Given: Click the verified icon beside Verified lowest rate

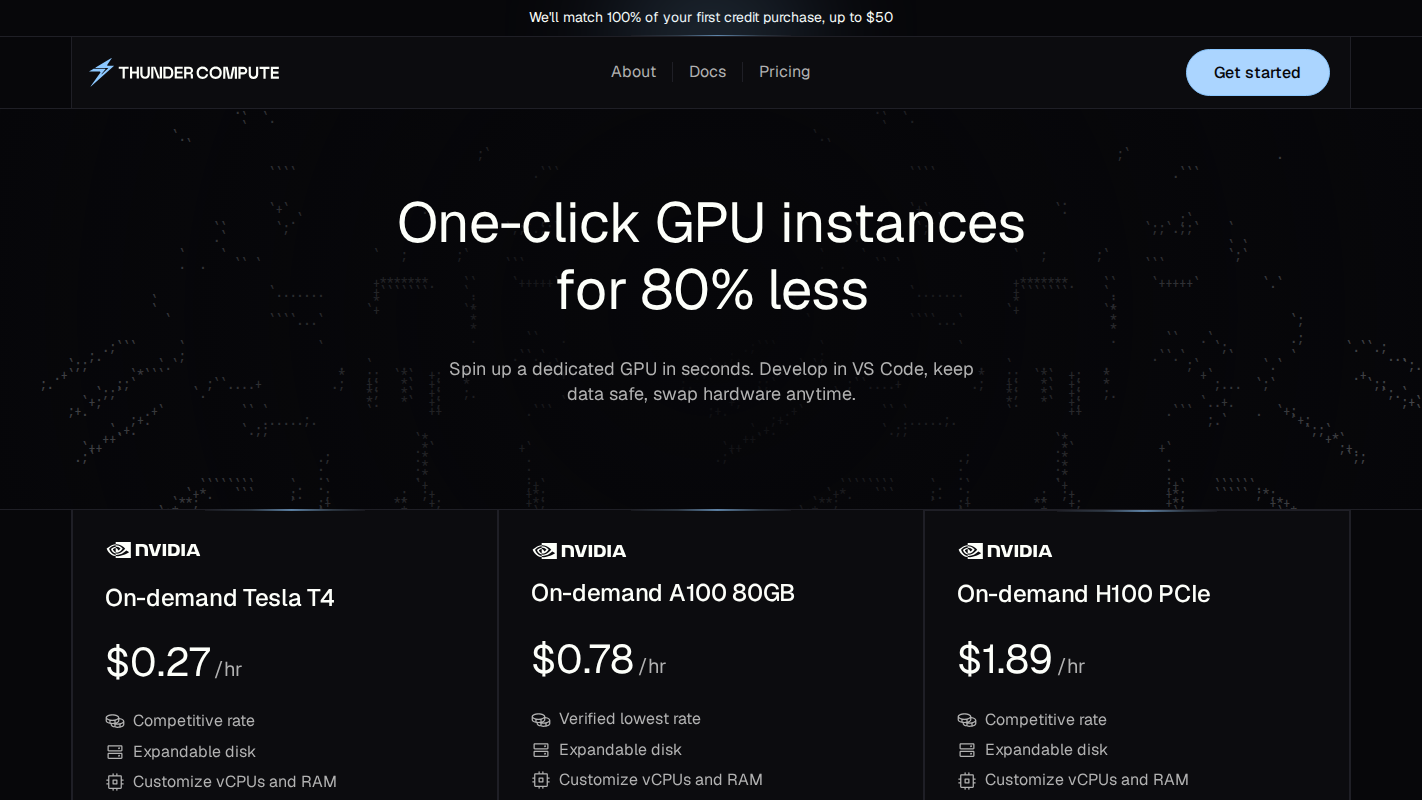Looking at the screenshot, I should click(x=540, y=719).
